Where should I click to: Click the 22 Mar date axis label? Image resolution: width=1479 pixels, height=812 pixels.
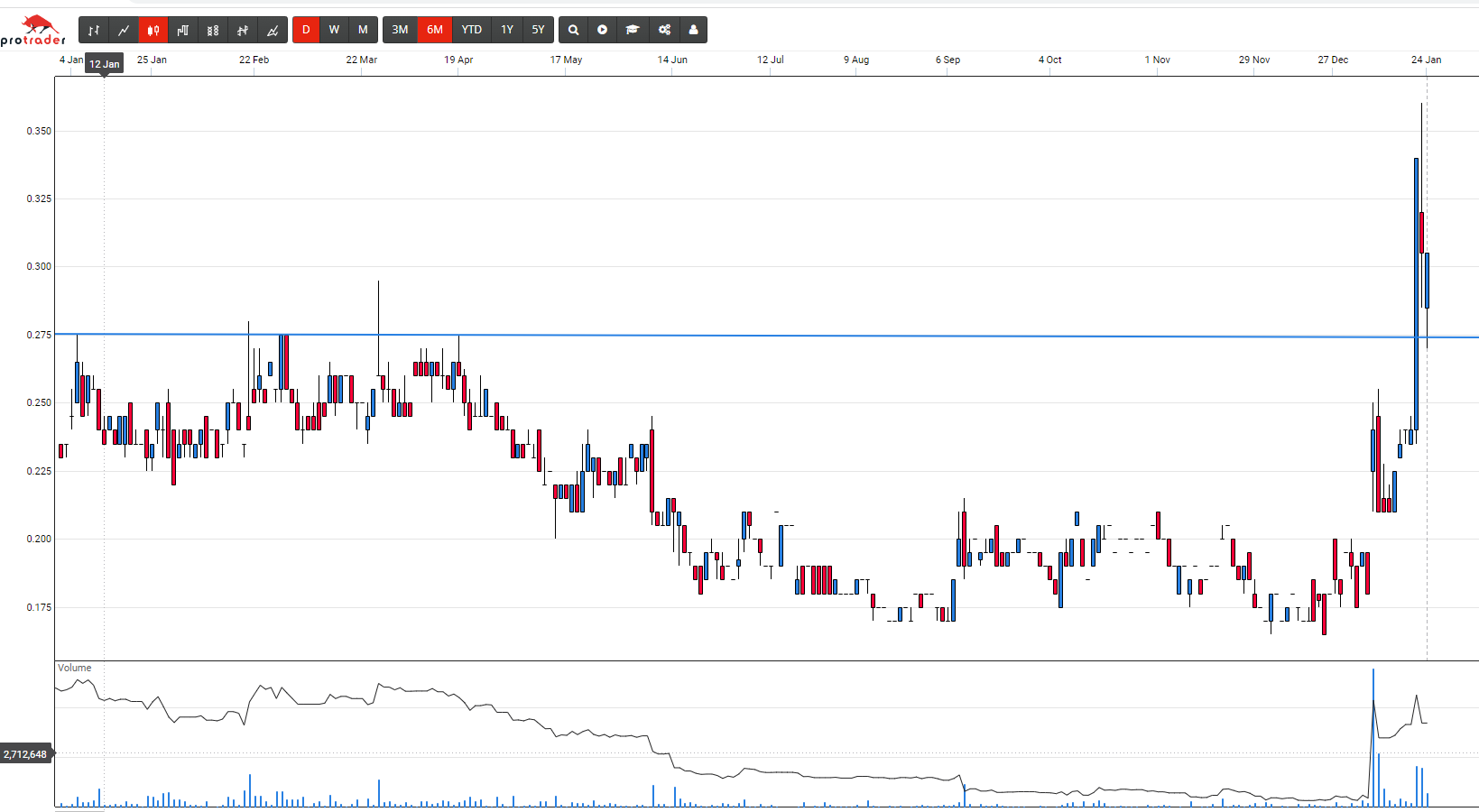point(362,60)
